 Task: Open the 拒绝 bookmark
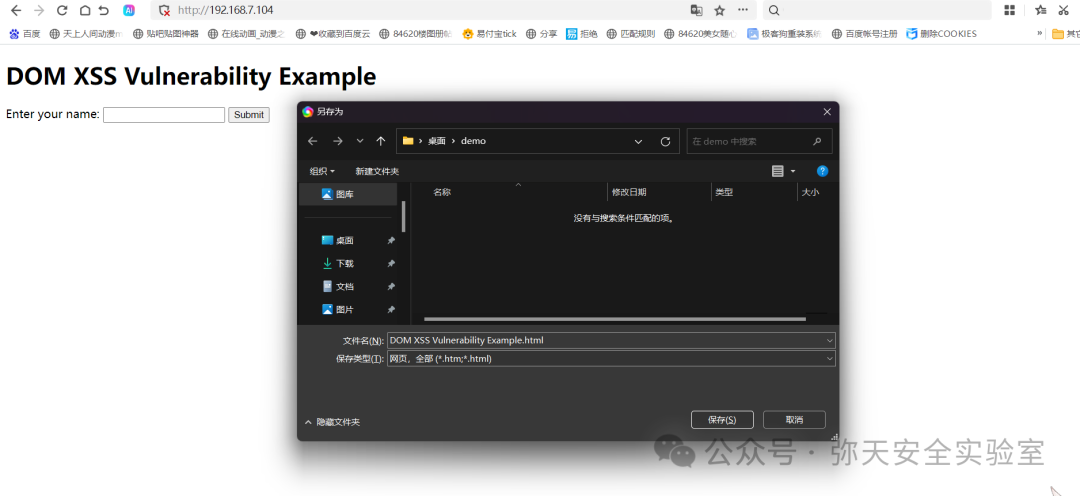(582, 33)
